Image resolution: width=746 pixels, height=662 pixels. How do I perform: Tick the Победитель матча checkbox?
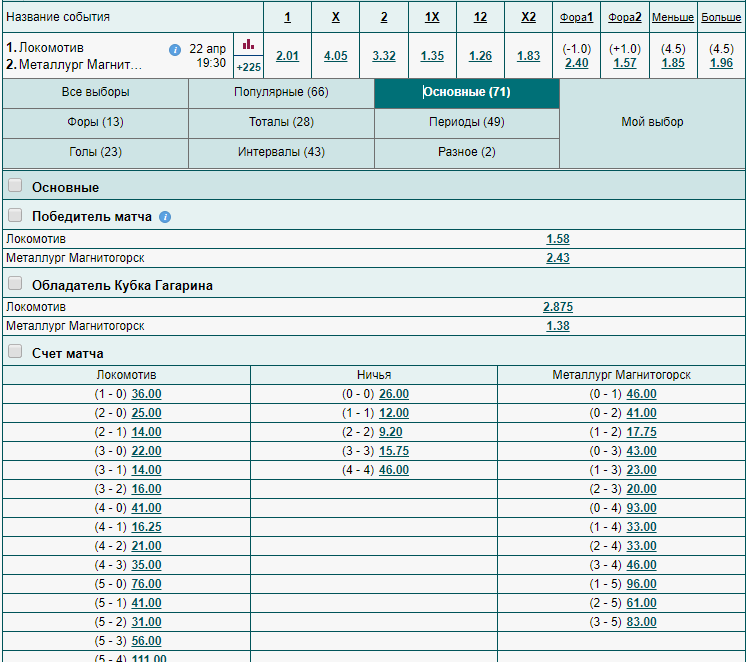tap(15, 215)
